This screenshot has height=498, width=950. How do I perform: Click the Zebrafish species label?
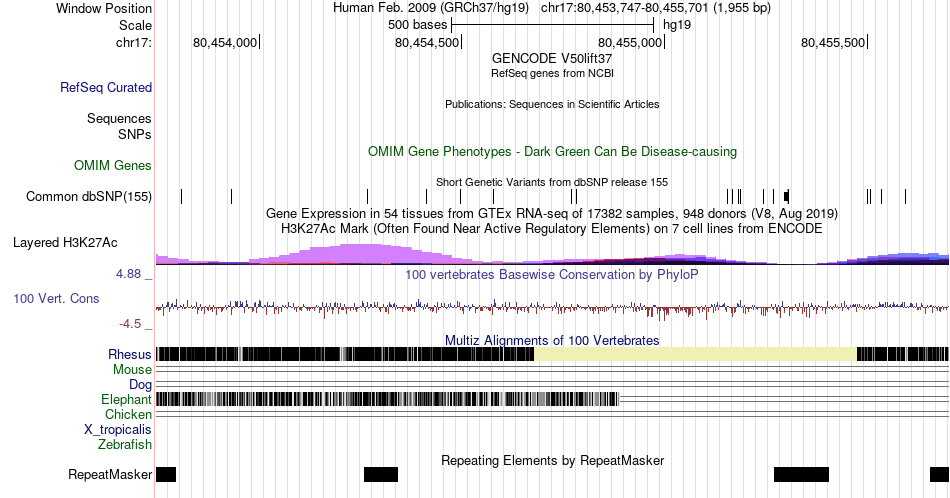point(125,444)
